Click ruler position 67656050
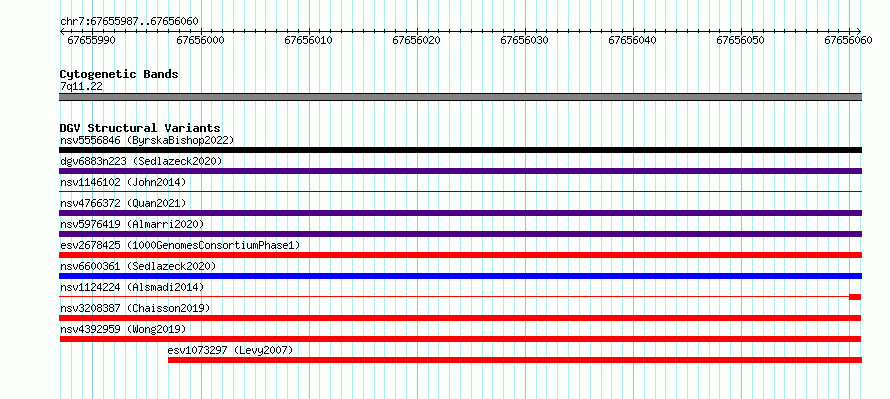Viewport: 890px width, 399px height. [741, 40]
